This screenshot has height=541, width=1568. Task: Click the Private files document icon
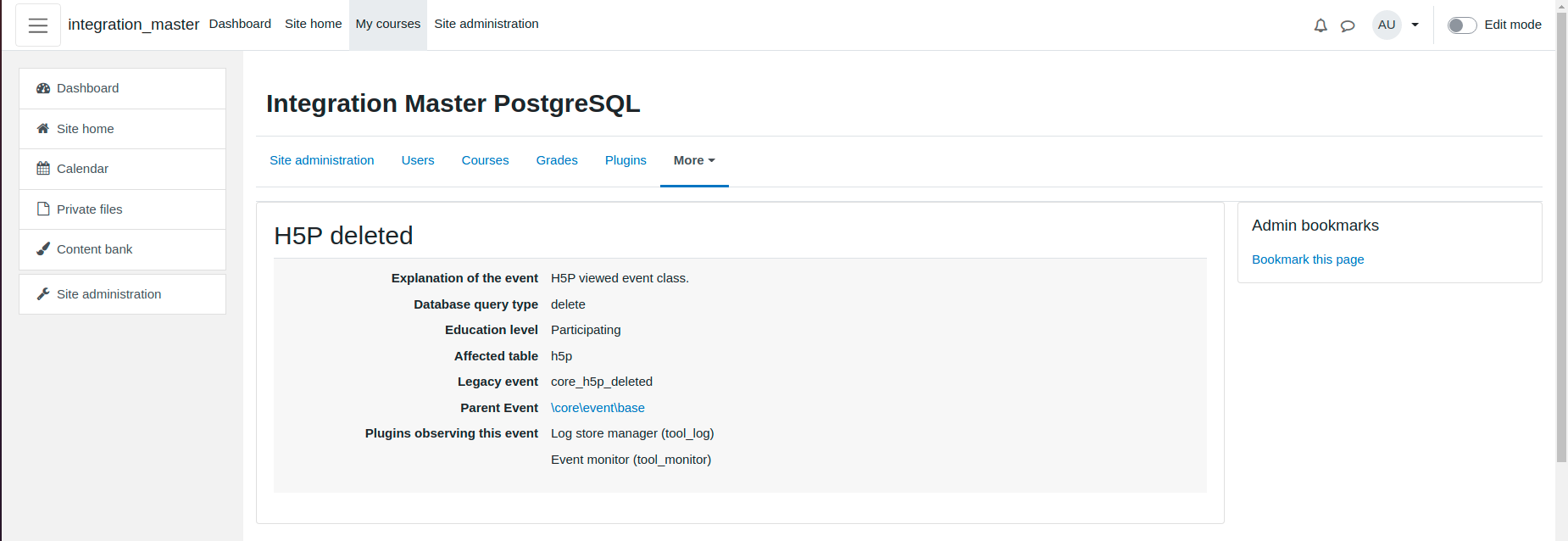click(x=43, y=209)
